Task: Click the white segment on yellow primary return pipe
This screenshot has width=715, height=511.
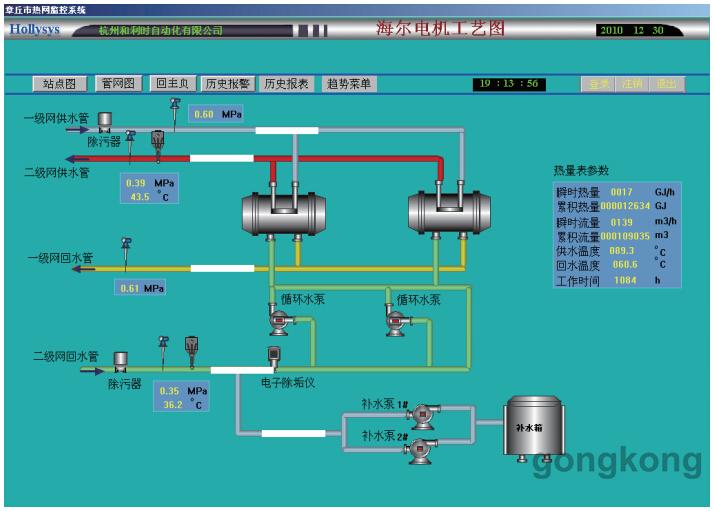Action: click(222, 268)
